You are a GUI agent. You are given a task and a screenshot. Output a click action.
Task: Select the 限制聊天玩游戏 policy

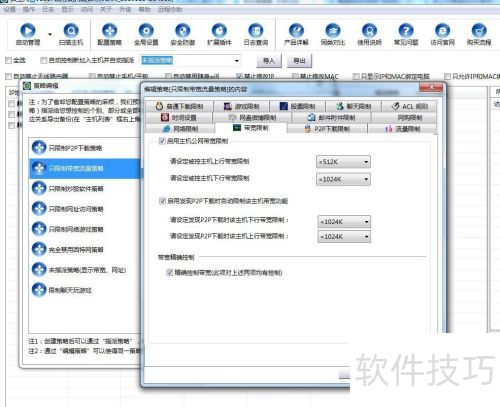pyautogui.click(x=85, y=290)
